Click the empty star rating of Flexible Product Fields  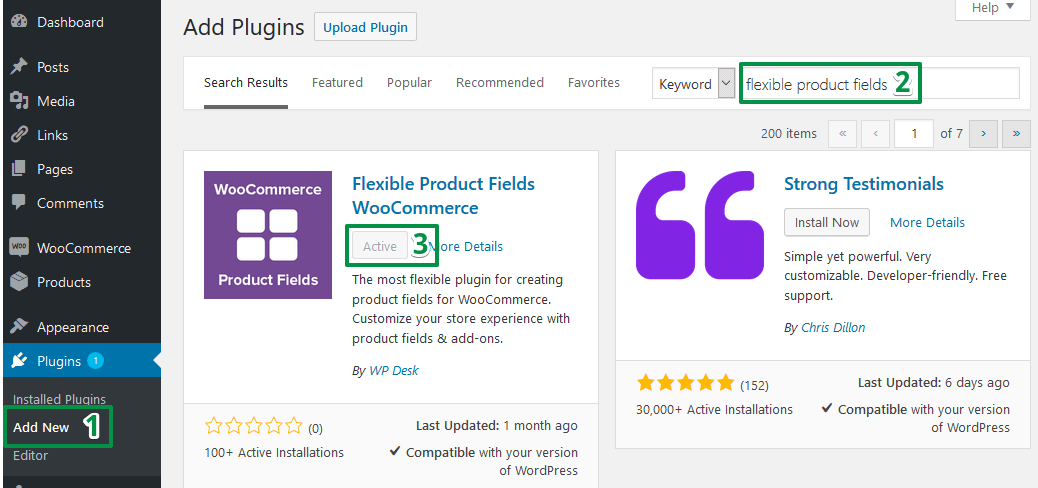point(254,426)
